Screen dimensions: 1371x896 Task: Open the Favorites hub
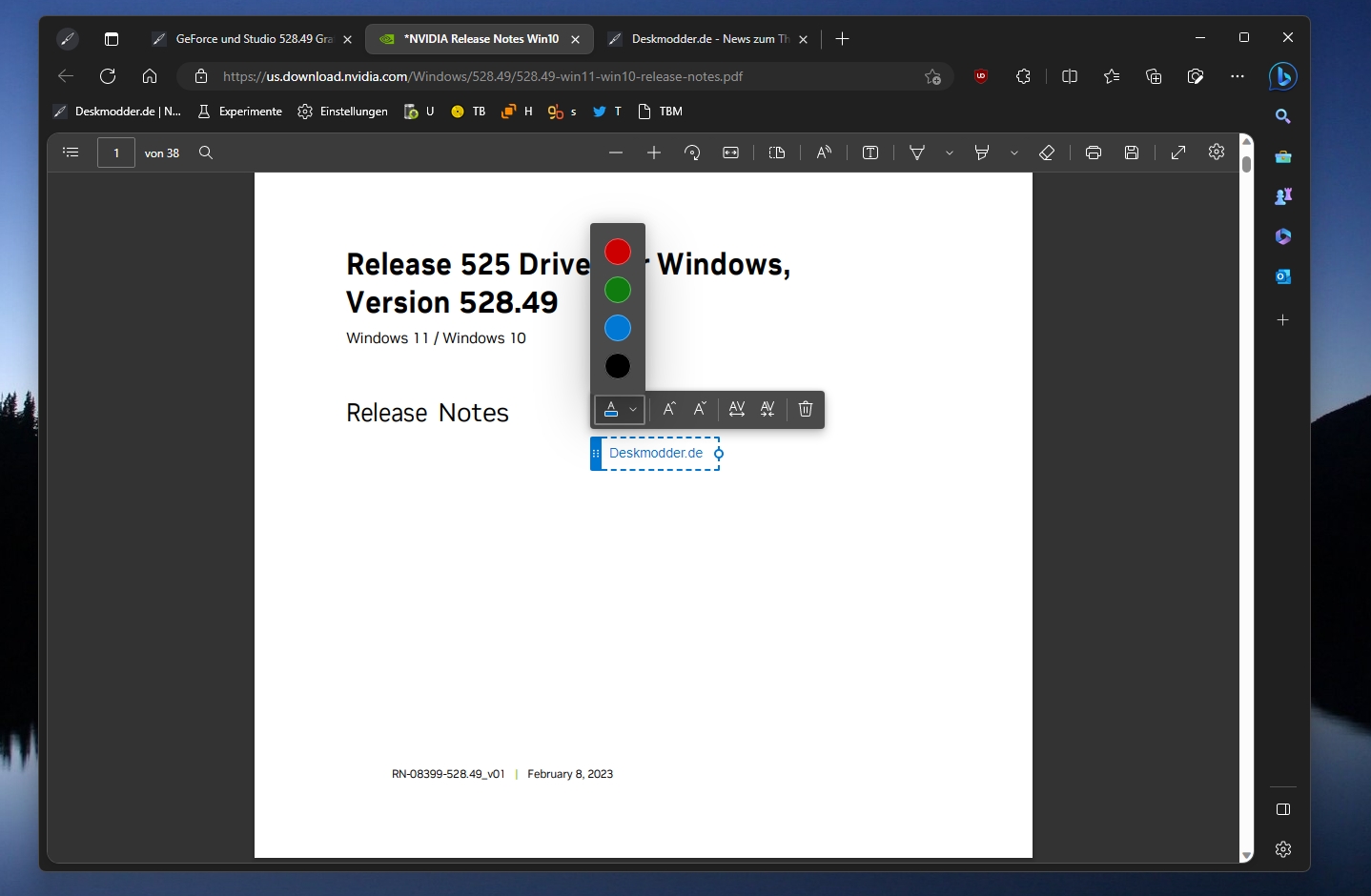1112,76
